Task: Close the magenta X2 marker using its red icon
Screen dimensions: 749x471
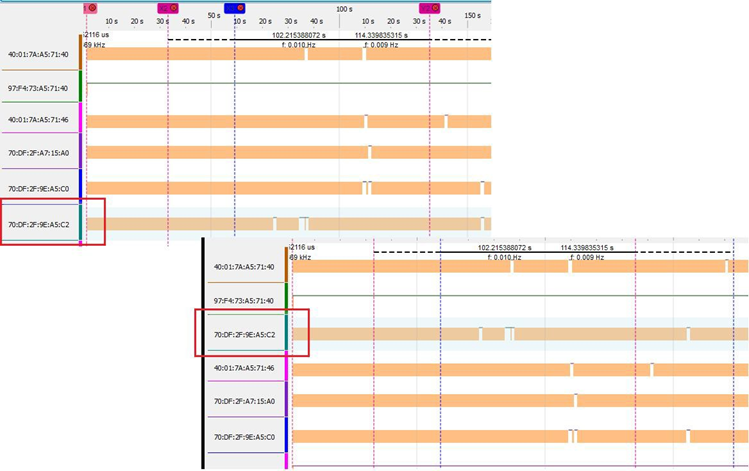Action: [173, 8]
